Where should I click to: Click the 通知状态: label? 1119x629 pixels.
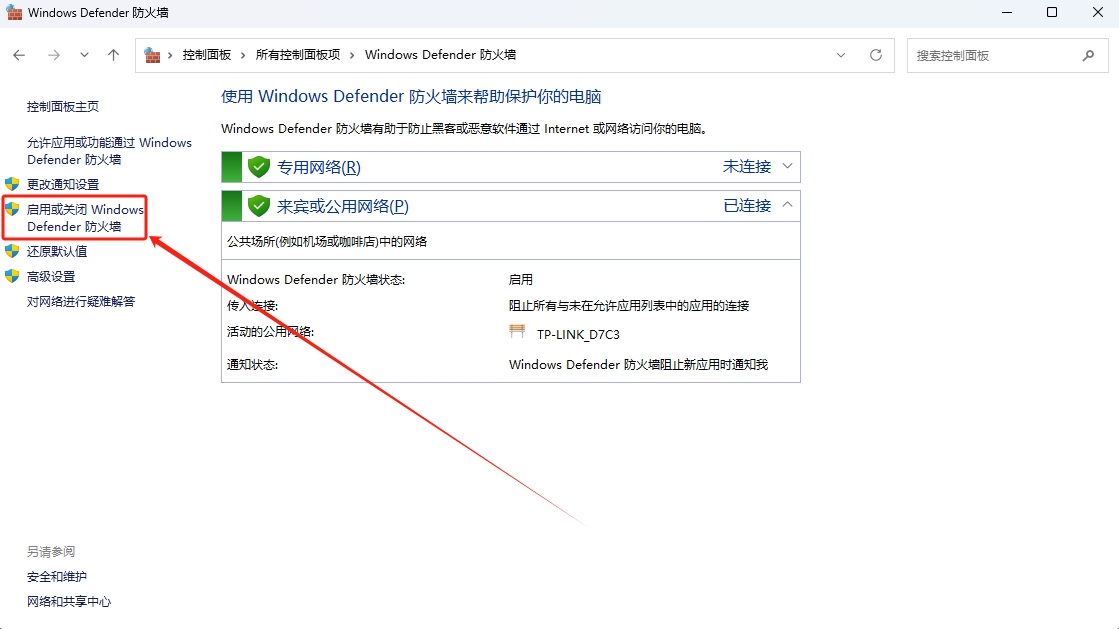[253, 364]
